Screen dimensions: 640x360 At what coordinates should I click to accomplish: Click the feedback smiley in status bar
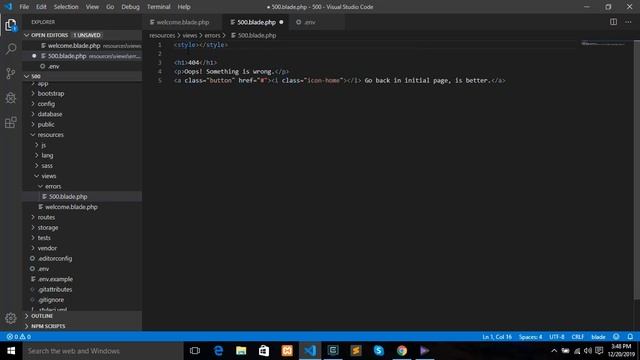tap(616, 337)
